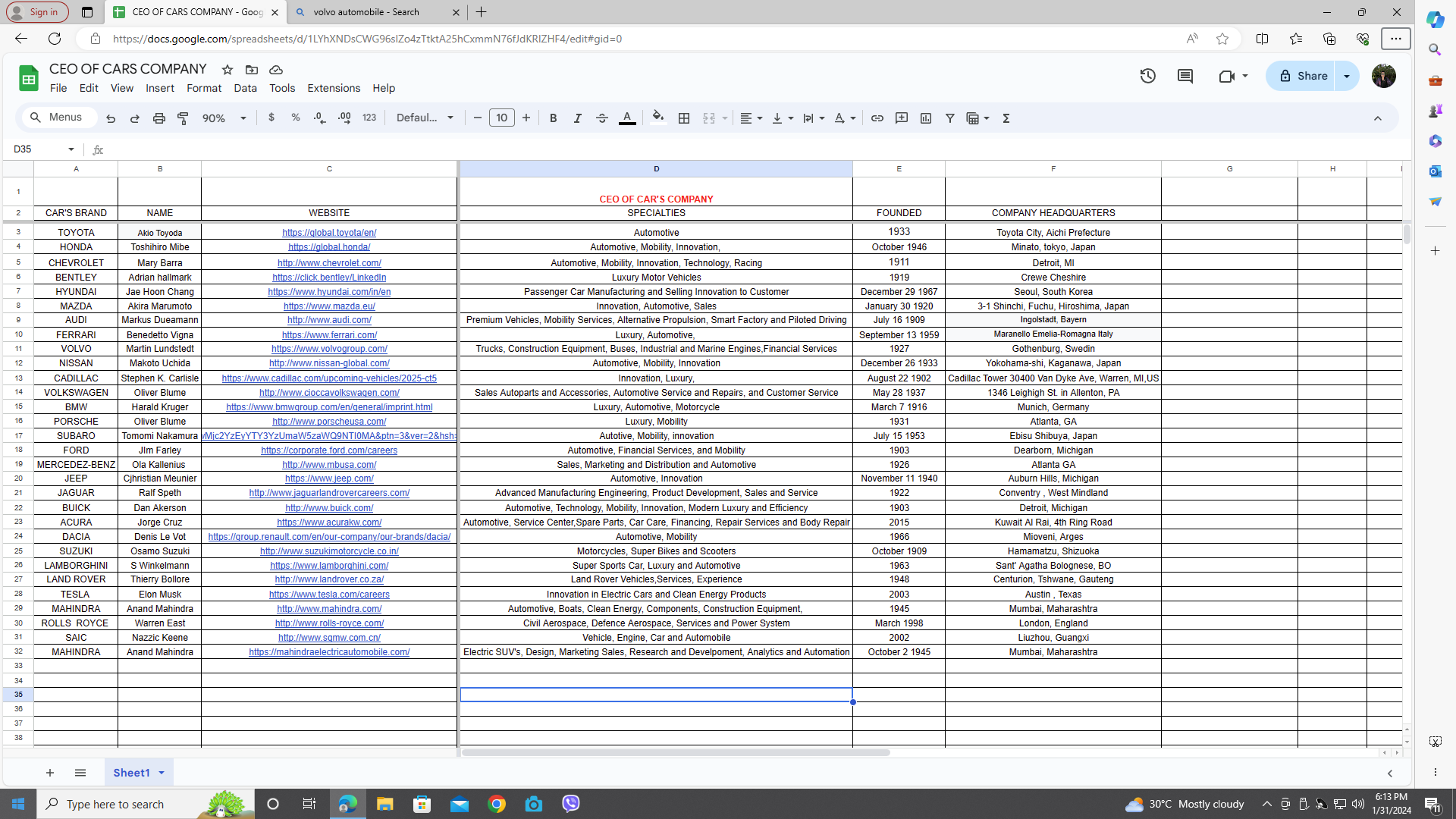1456x819 pixels.
Task: Toggle strikethrough formatting
Action: click(x=601, y=118)
